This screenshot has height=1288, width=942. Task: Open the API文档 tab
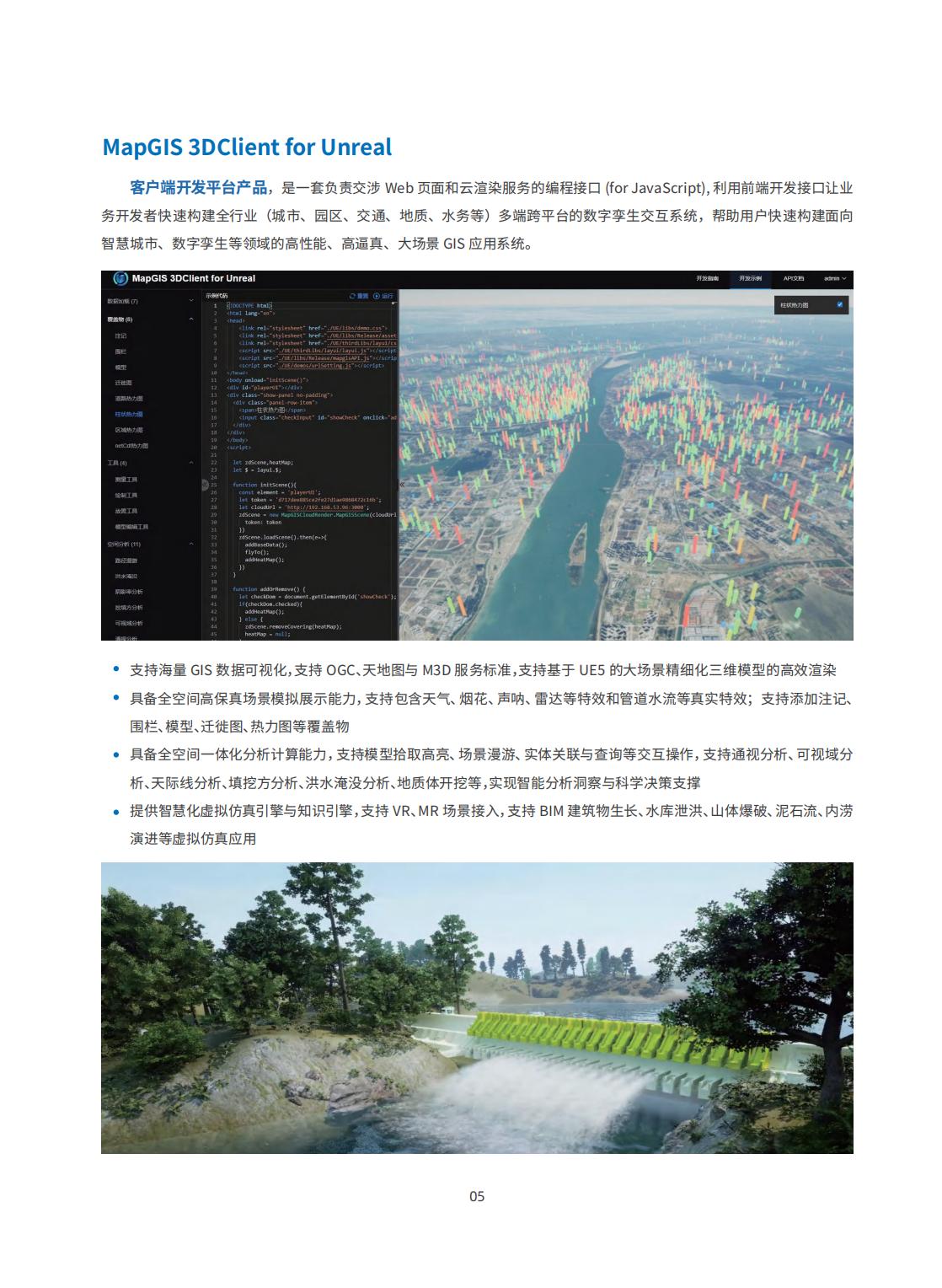tap(794, 278)
